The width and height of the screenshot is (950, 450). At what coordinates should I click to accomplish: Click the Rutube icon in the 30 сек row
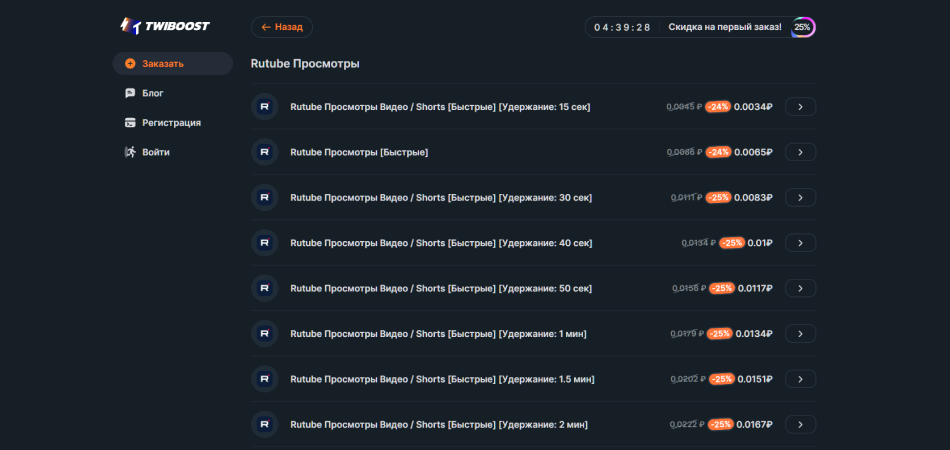point(265,197)
